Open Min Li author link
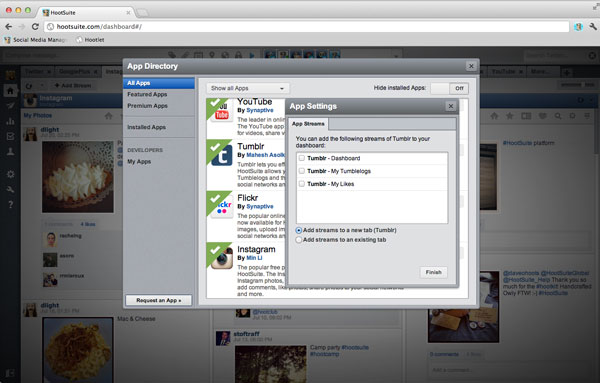This screenshot has height=383, width=600. [254, 258]
